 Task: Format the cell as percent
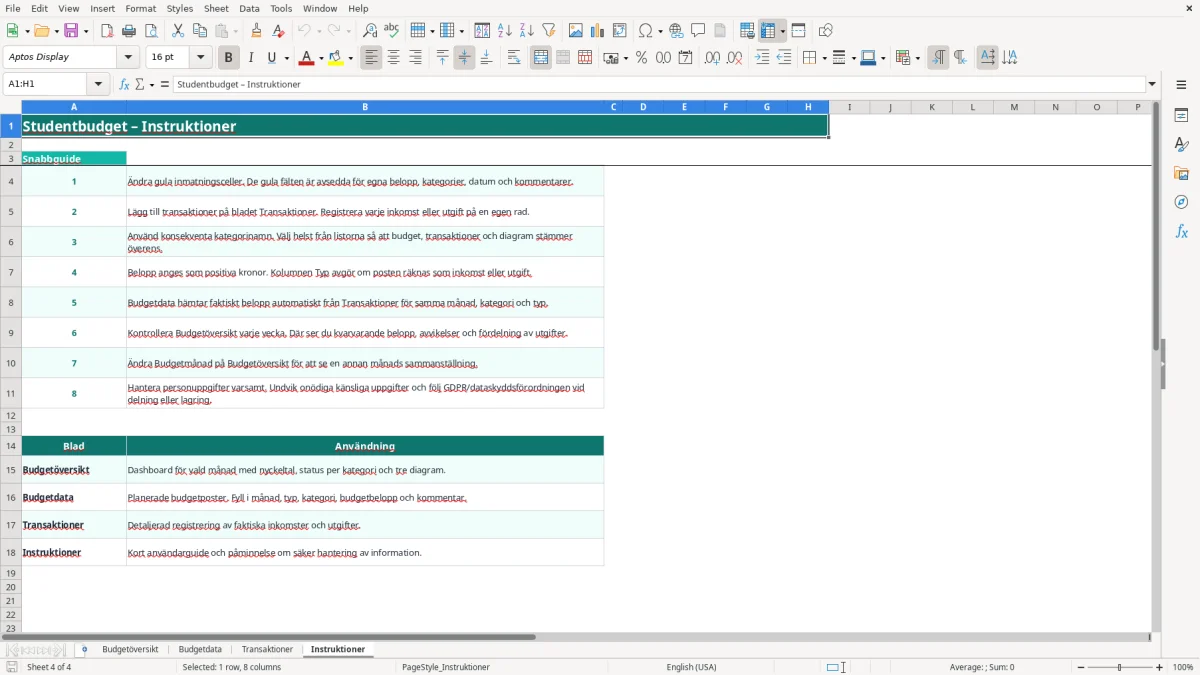pos(641,58)
